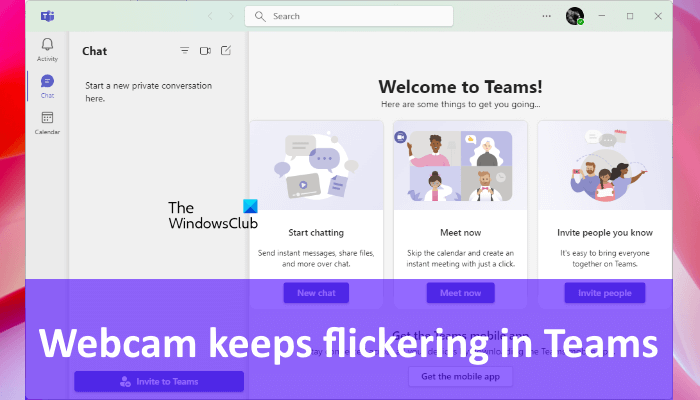Click the Invite to Teams button
This screenshot has height=400, width=700.
159,381
